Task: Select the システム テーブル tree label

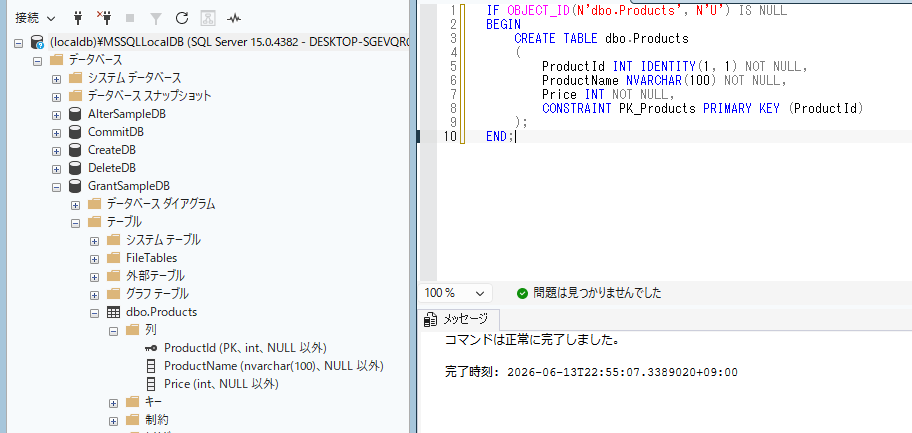Action: tap(163, 240)
